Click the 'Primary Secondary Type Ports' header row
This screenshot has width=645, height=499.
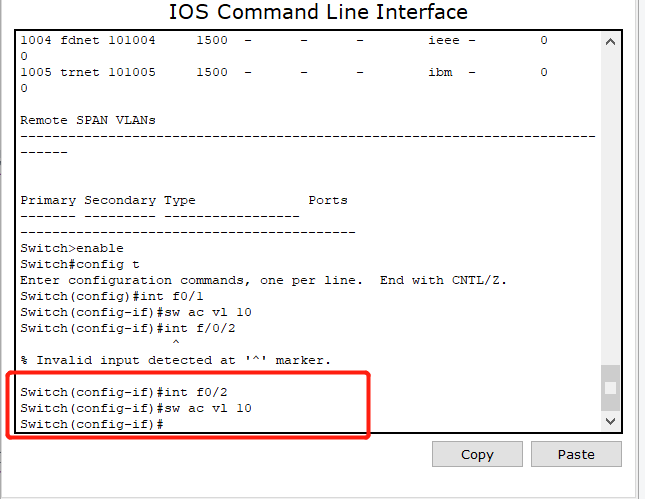tap(184, 200)
